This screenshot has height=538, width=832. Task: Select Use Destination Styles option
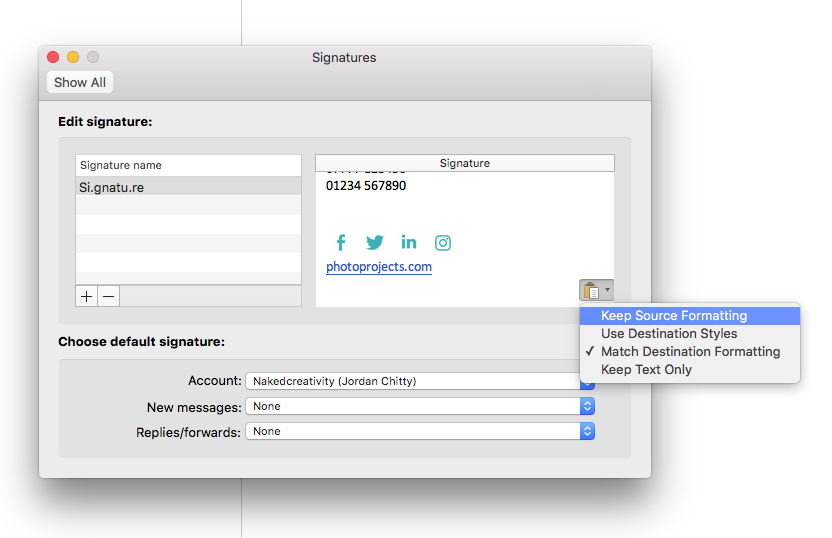point(669,334)
